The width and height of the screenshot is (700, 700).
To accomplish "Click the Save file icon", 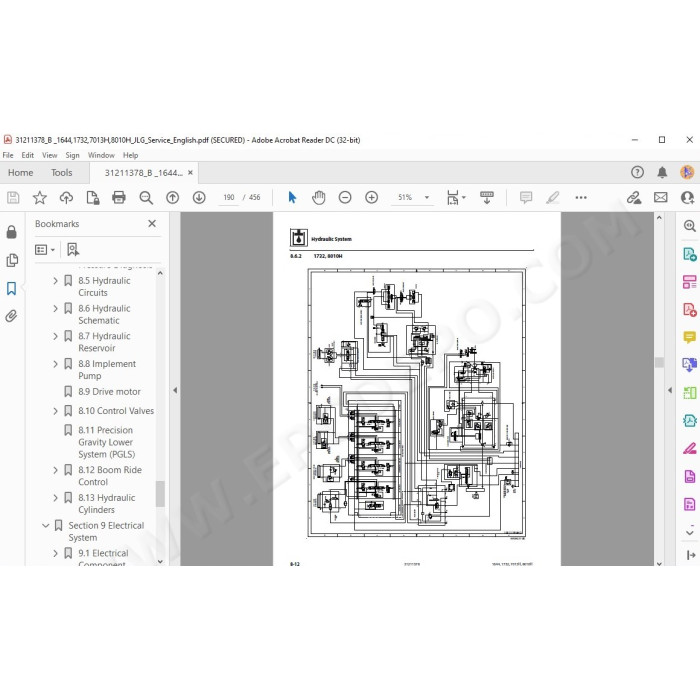I will pyautogui.click(x=13, y=197).
